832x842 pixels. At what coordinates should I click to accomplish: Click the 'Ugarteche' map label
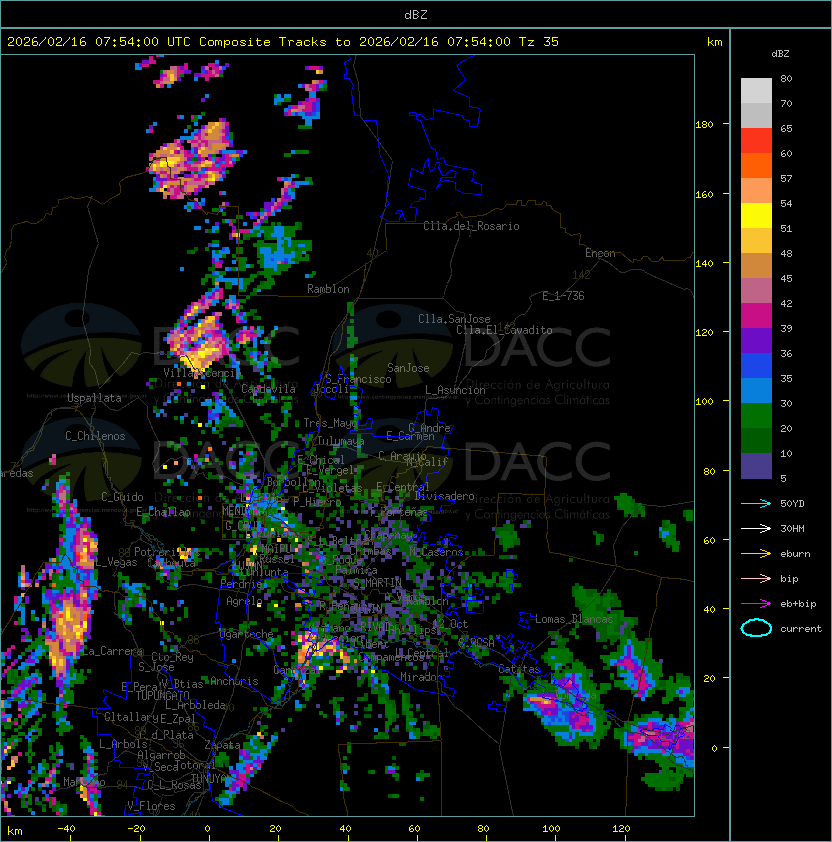[247, 634]
